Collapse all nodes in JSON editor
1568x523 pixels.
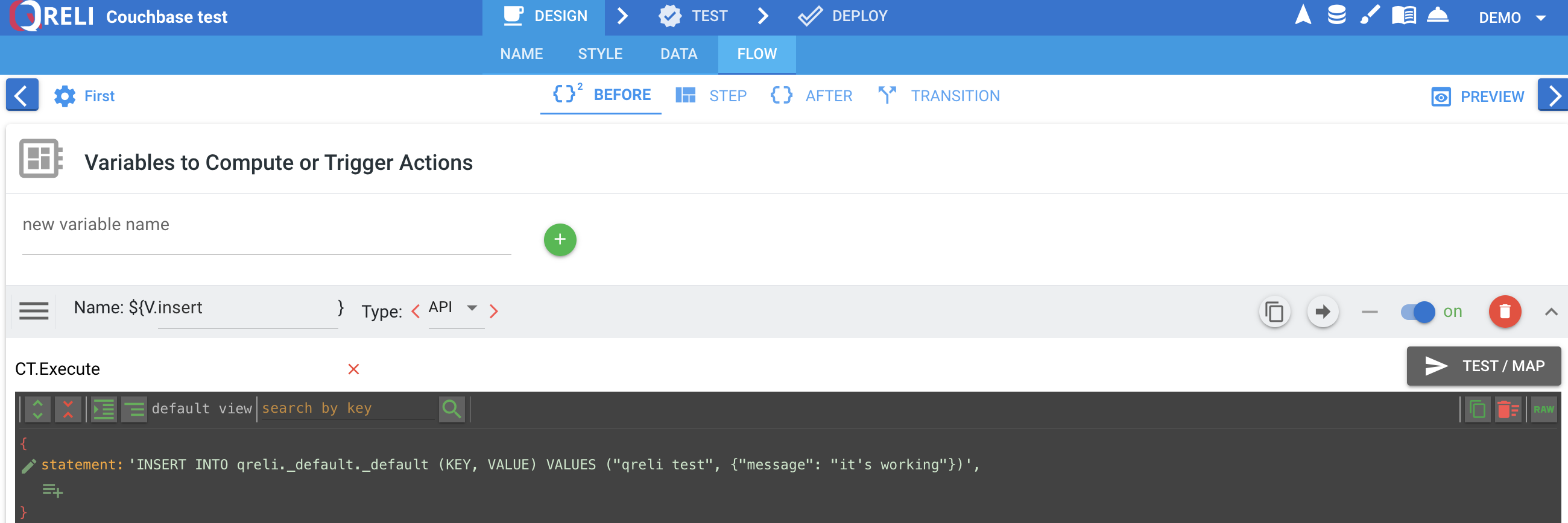[68, 409]
